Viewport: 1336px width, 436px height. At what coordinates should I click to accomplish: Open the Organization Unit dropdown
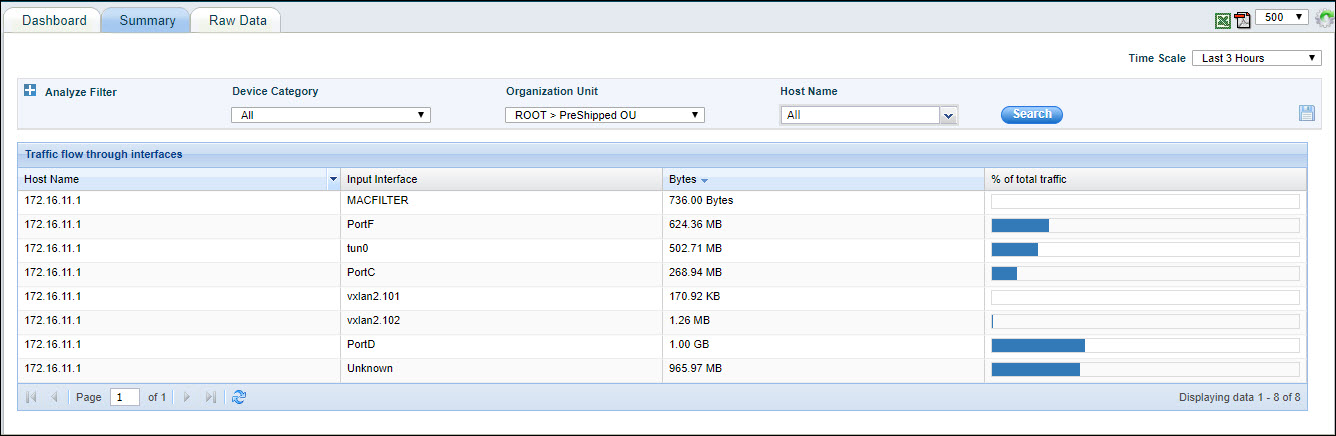605,115
